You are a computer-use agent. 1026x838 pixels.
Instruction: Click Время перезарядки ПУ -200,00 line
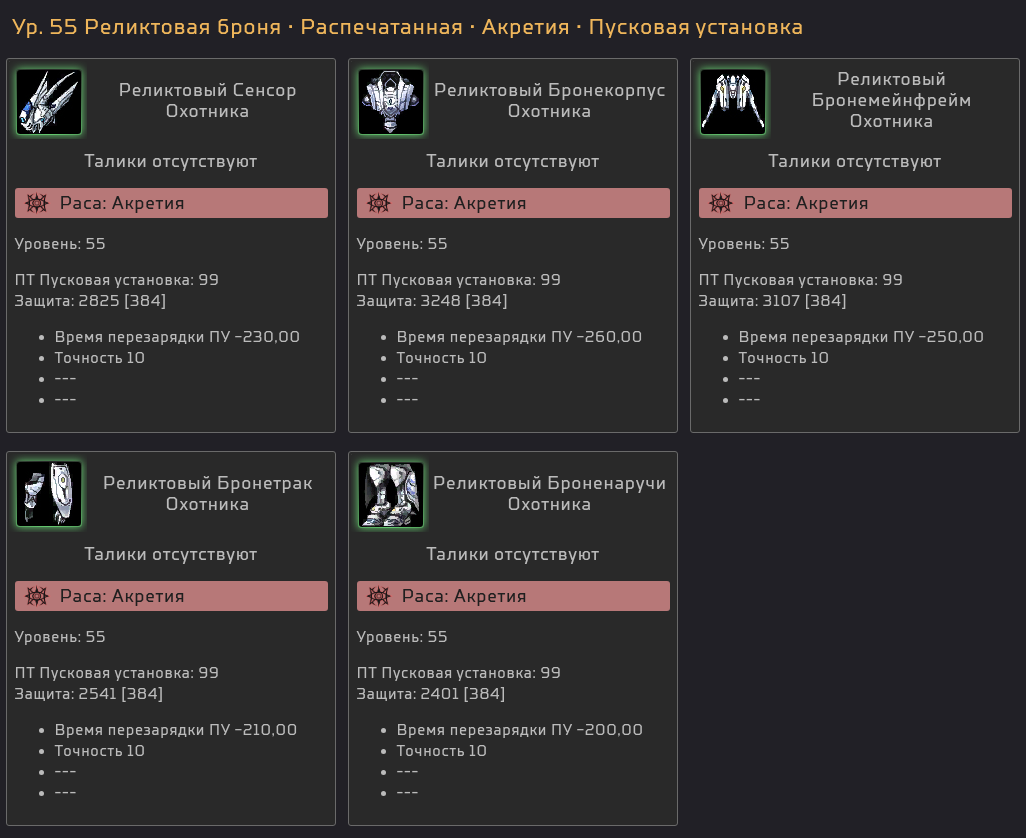pos(520,730)
